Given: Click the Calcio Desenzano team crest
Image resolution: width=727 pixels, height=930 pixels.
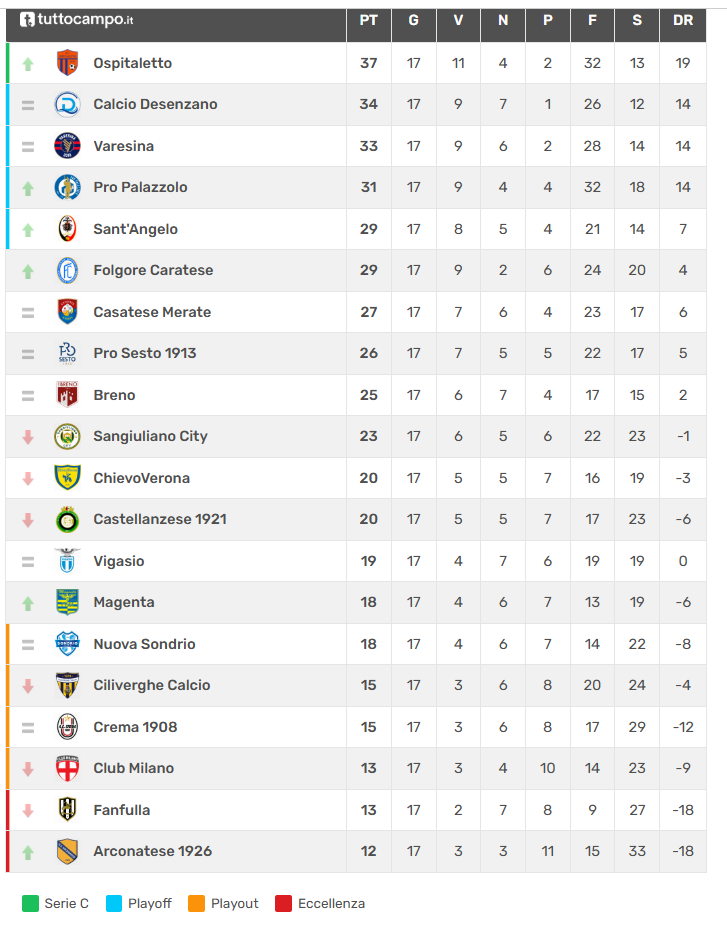Looking at the screenshot, I should (x=67, y=104).
